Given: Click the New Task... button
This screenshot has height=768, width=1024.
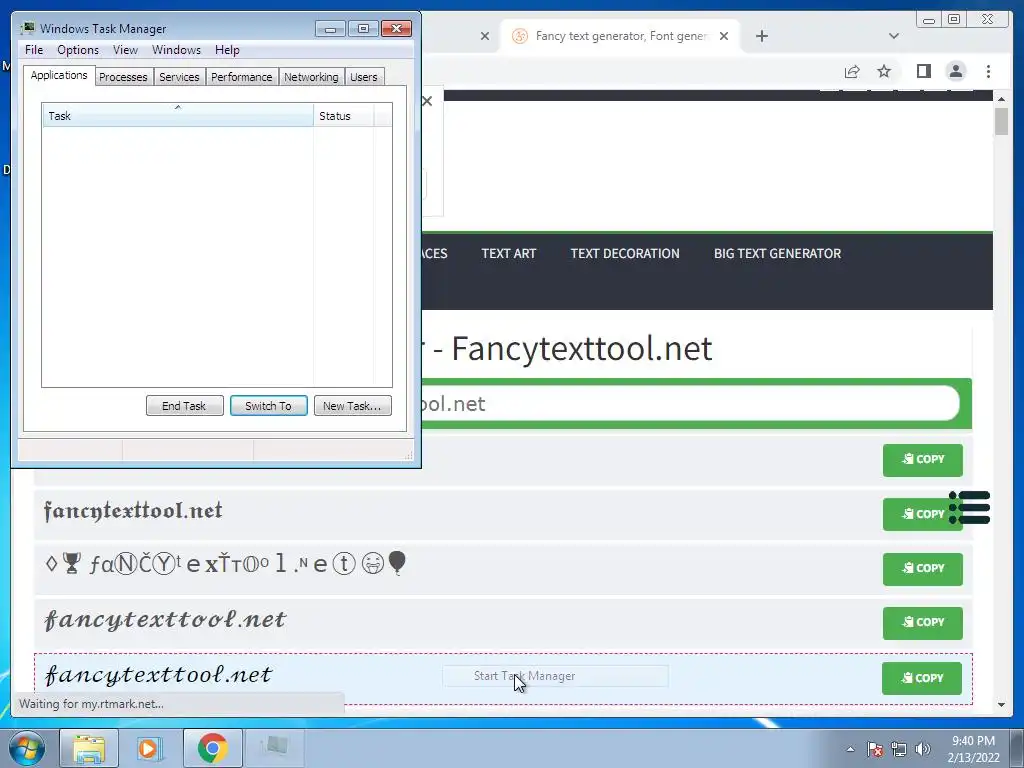Looking at the screenshot, I should click(x=352, y=406).
